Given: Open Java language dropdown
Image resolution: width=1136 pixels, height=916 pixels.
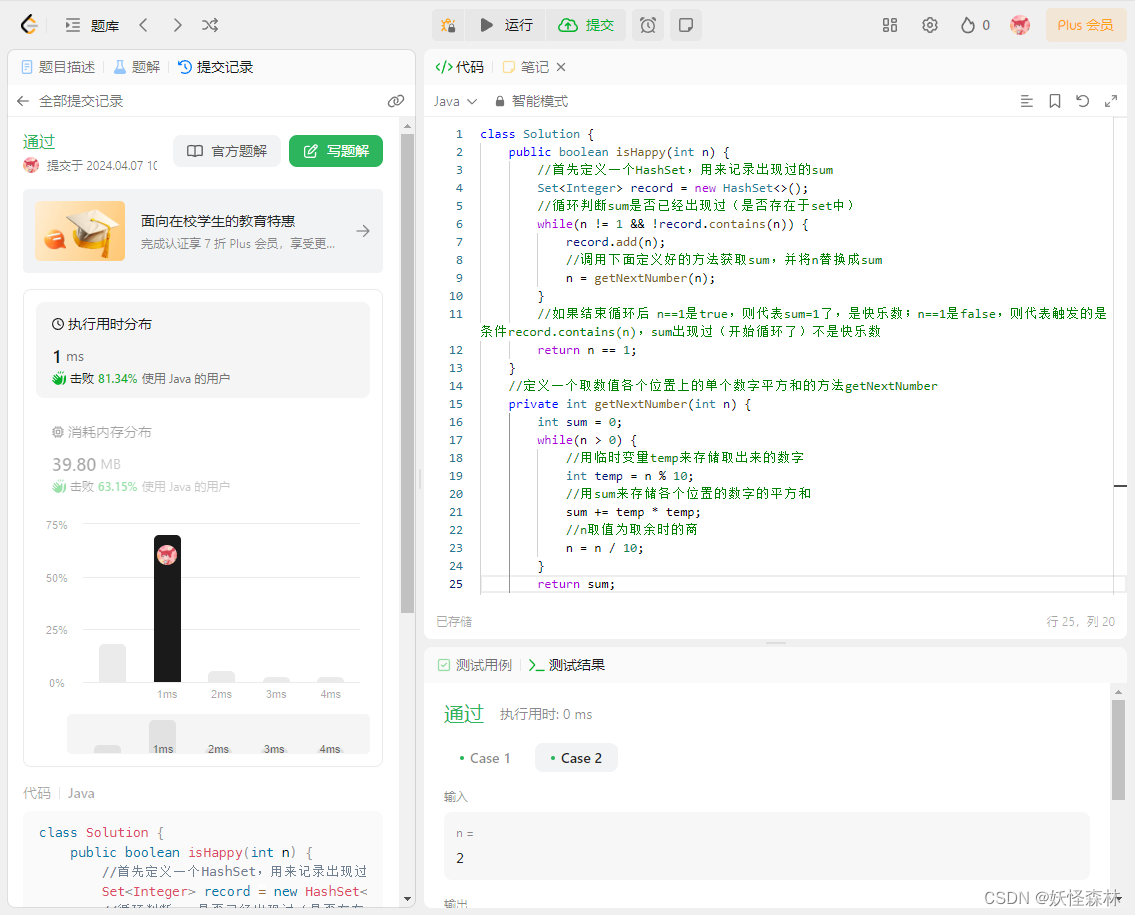Looking at the screenshot, I should pos(455,101).
